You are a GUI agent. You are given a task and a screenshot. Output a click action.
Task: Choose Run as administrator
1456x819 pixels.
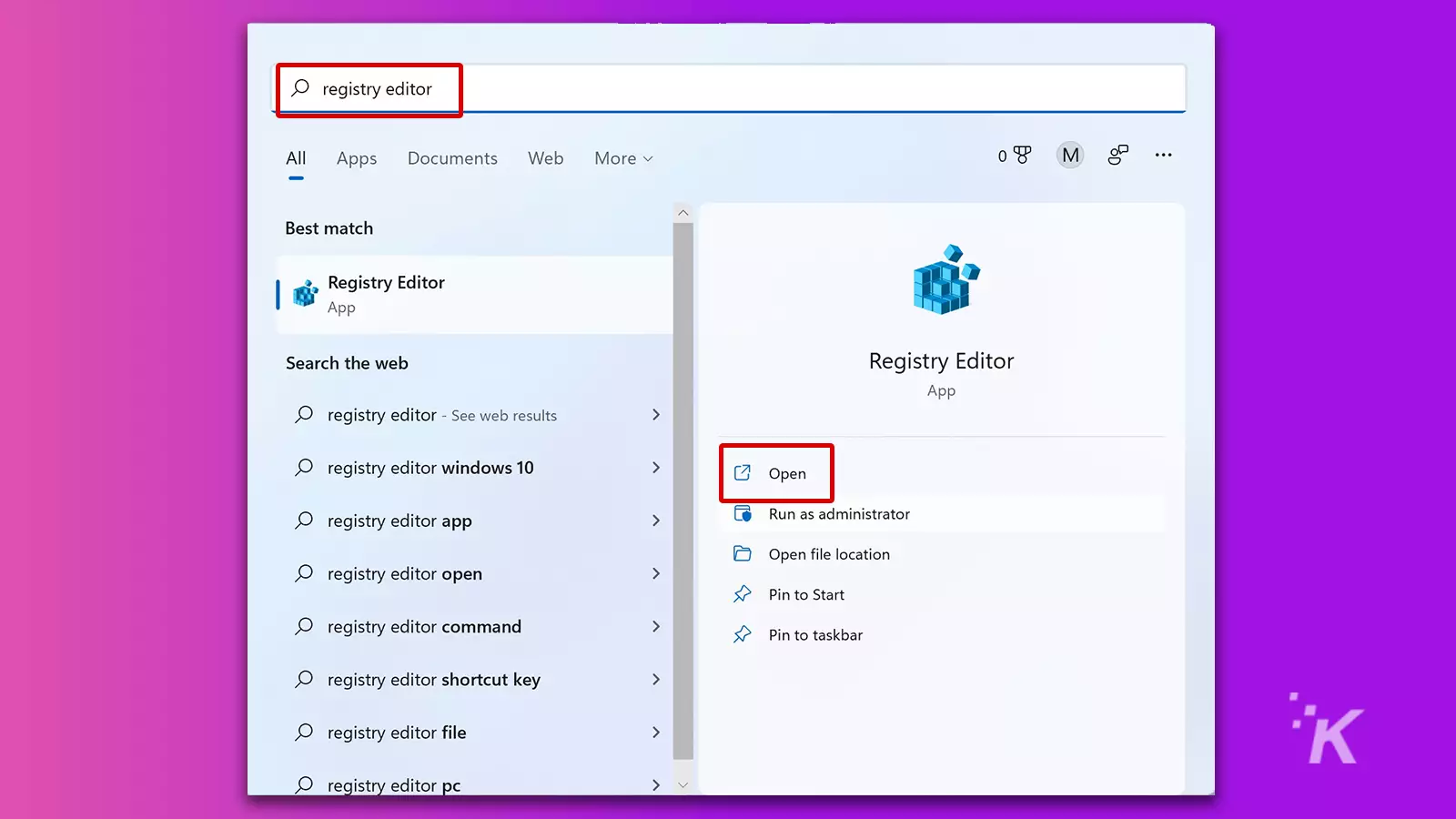tap(942, 514)
